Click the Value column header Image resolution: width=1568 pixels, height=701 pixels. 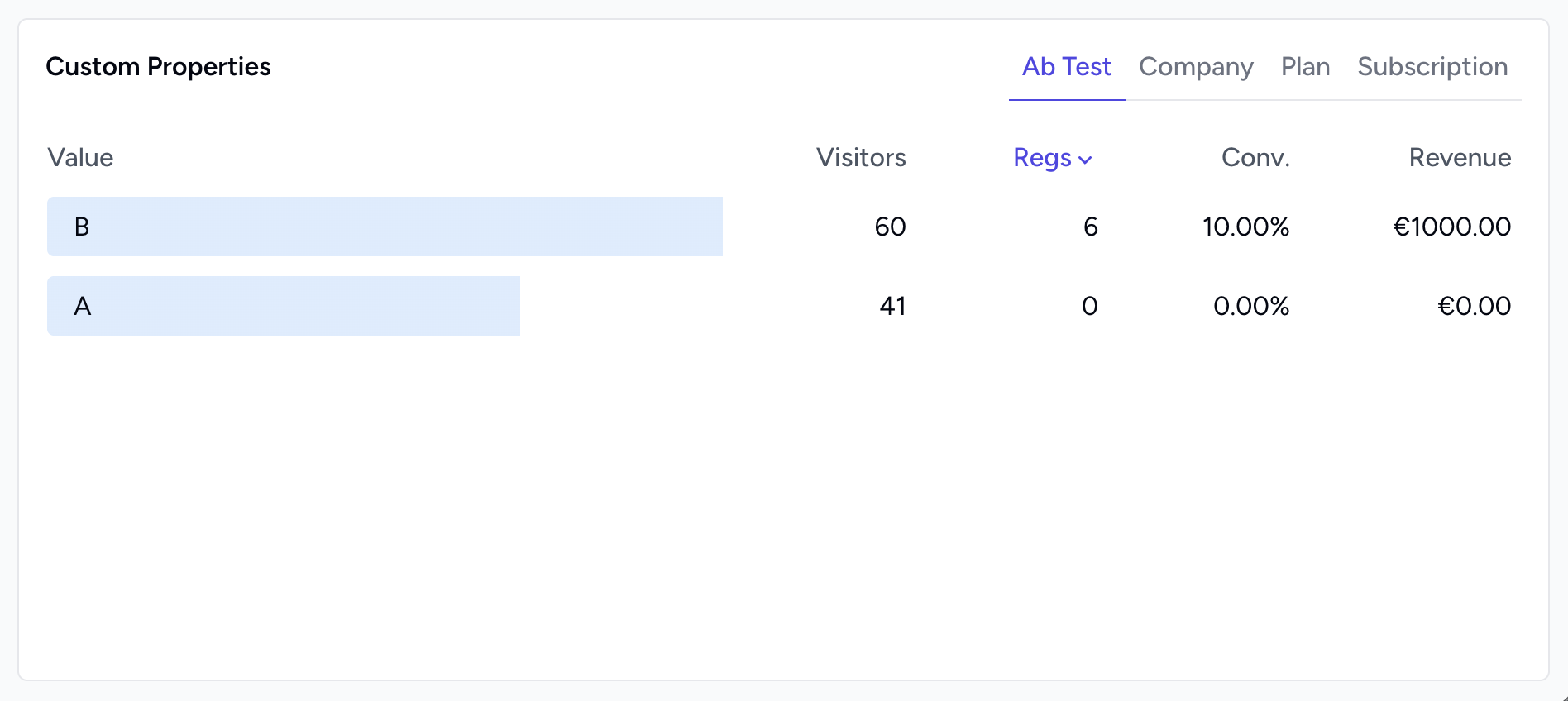(80, 158)
